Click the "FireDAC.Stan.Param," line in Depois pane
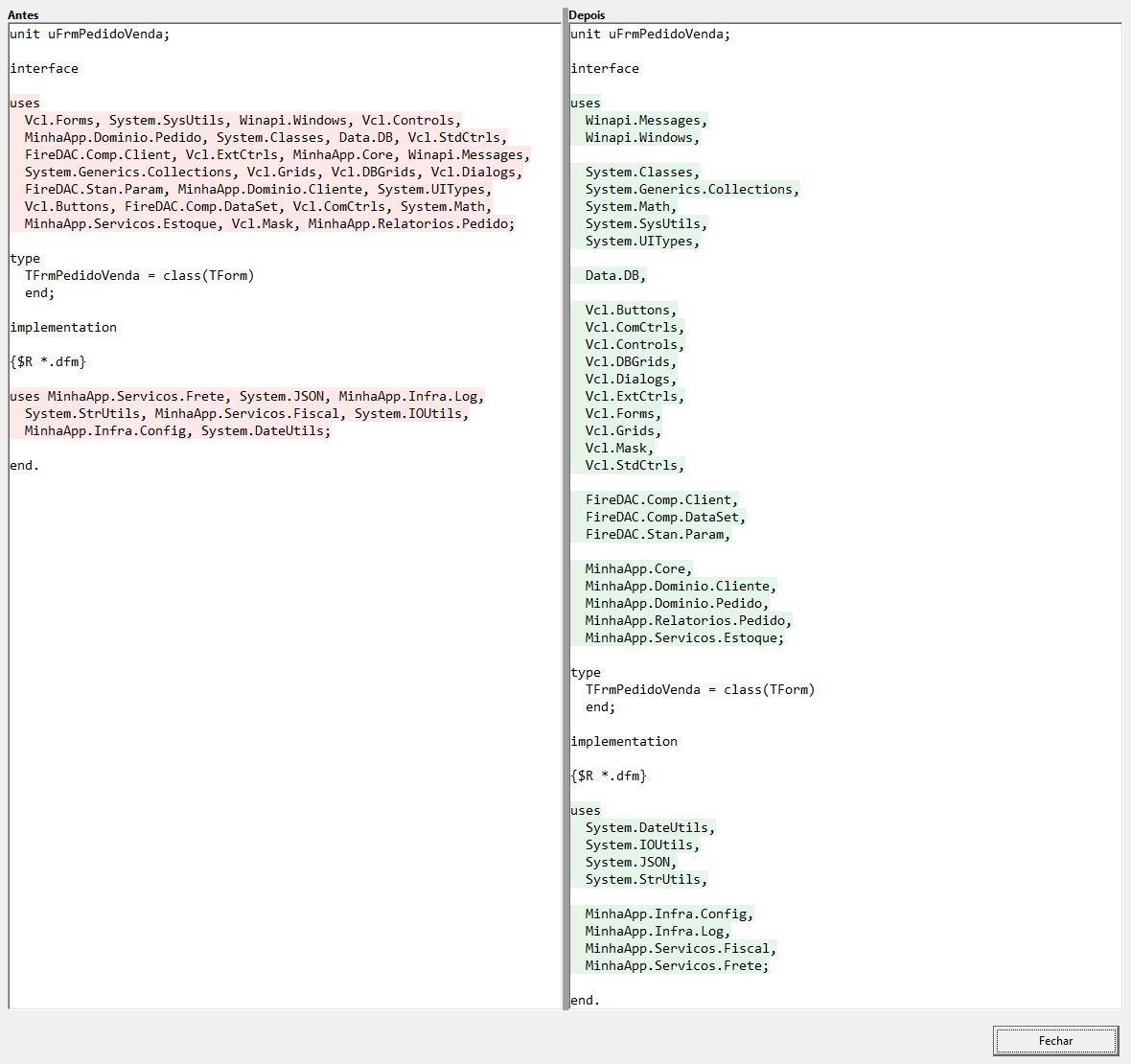The image size is (1131, 1064). pyautogui.click(x=658, y=535)
